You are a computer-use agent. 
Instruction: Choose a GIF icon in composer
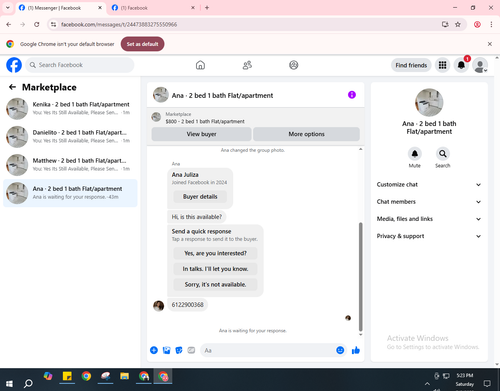pos(191,350)
